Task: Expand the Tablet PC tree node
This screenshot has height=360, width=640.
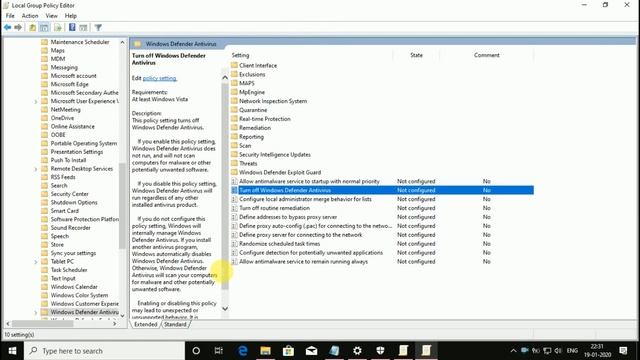Action: click(x=36, y=262)
